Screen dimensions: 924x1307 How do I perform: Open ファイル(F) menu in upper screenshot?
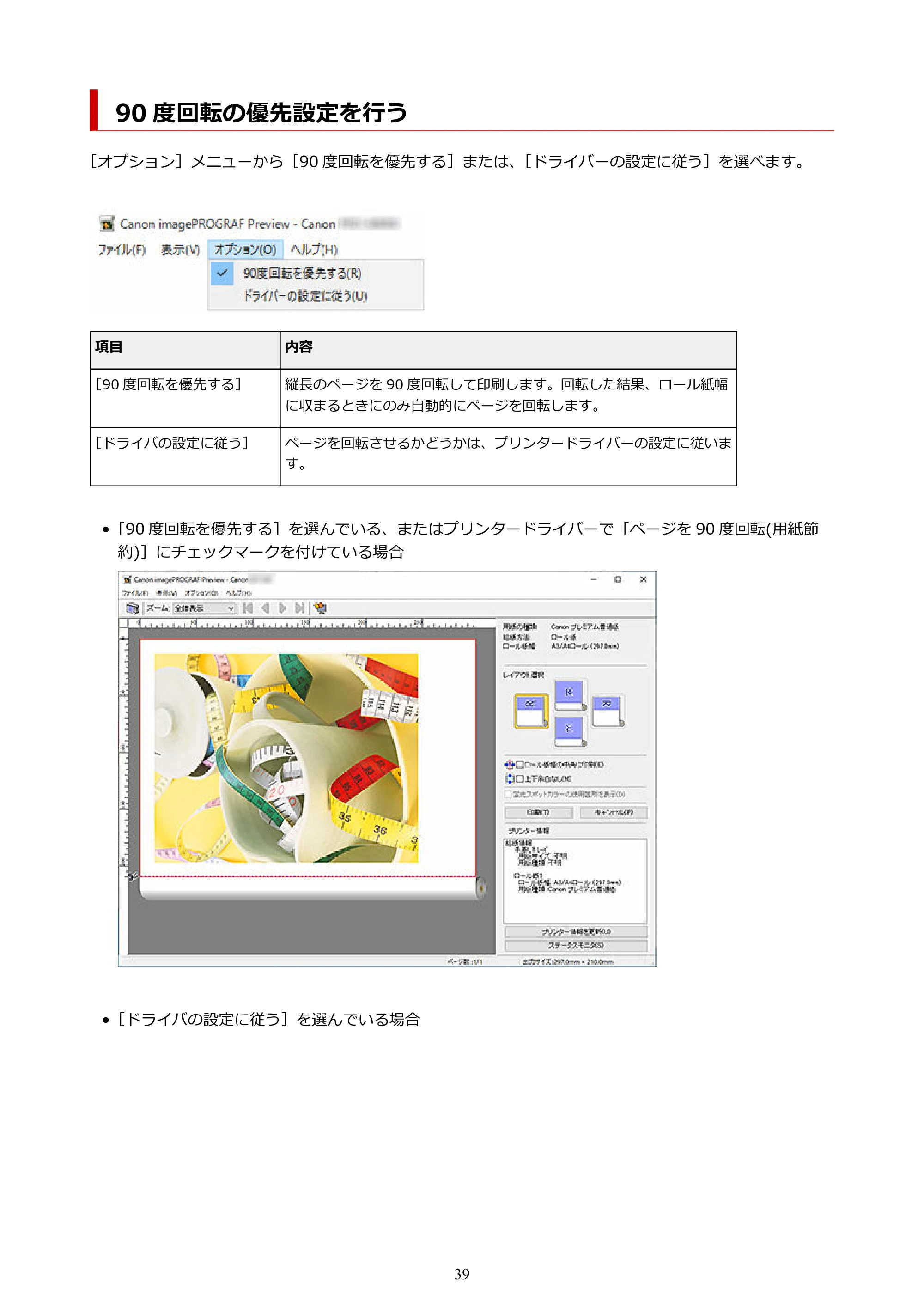point(121,249)
